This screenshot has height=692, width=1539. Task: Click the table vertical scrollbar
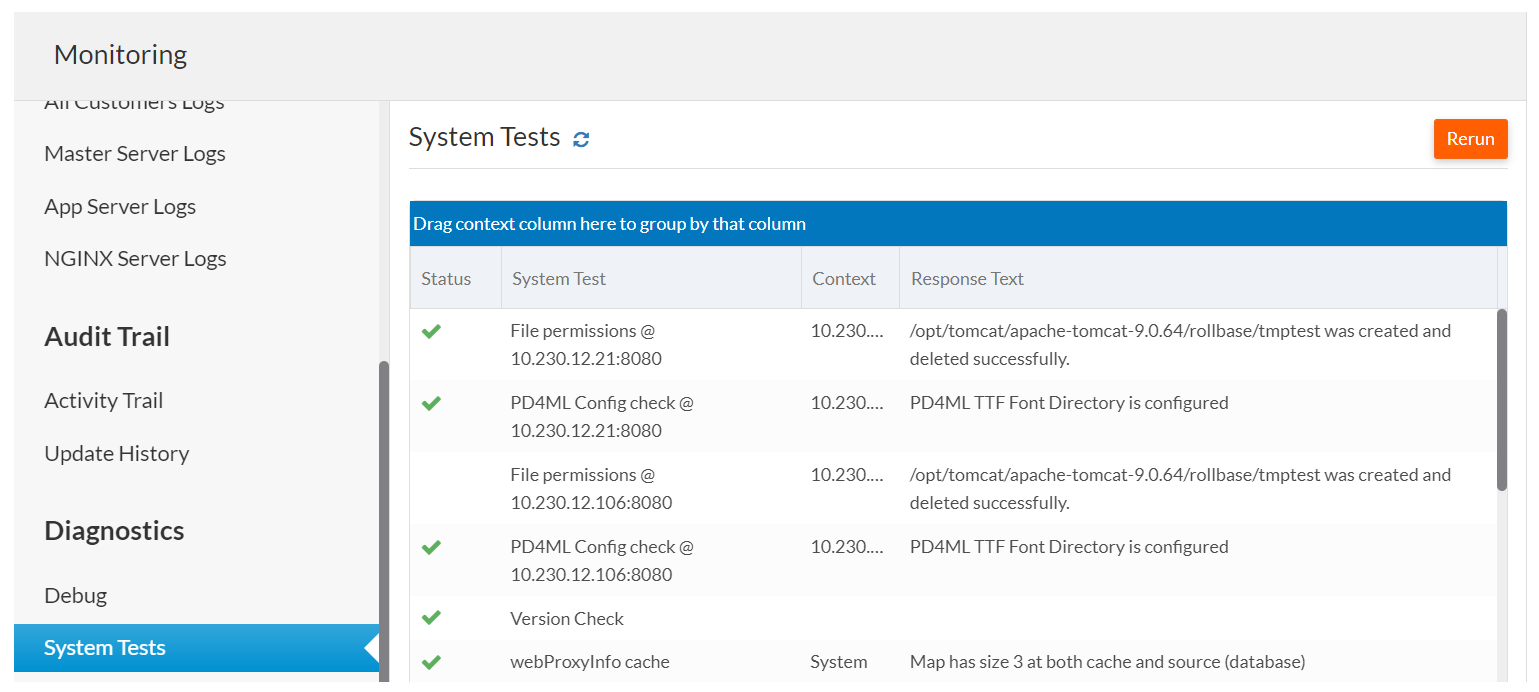tap(1501, 400)
